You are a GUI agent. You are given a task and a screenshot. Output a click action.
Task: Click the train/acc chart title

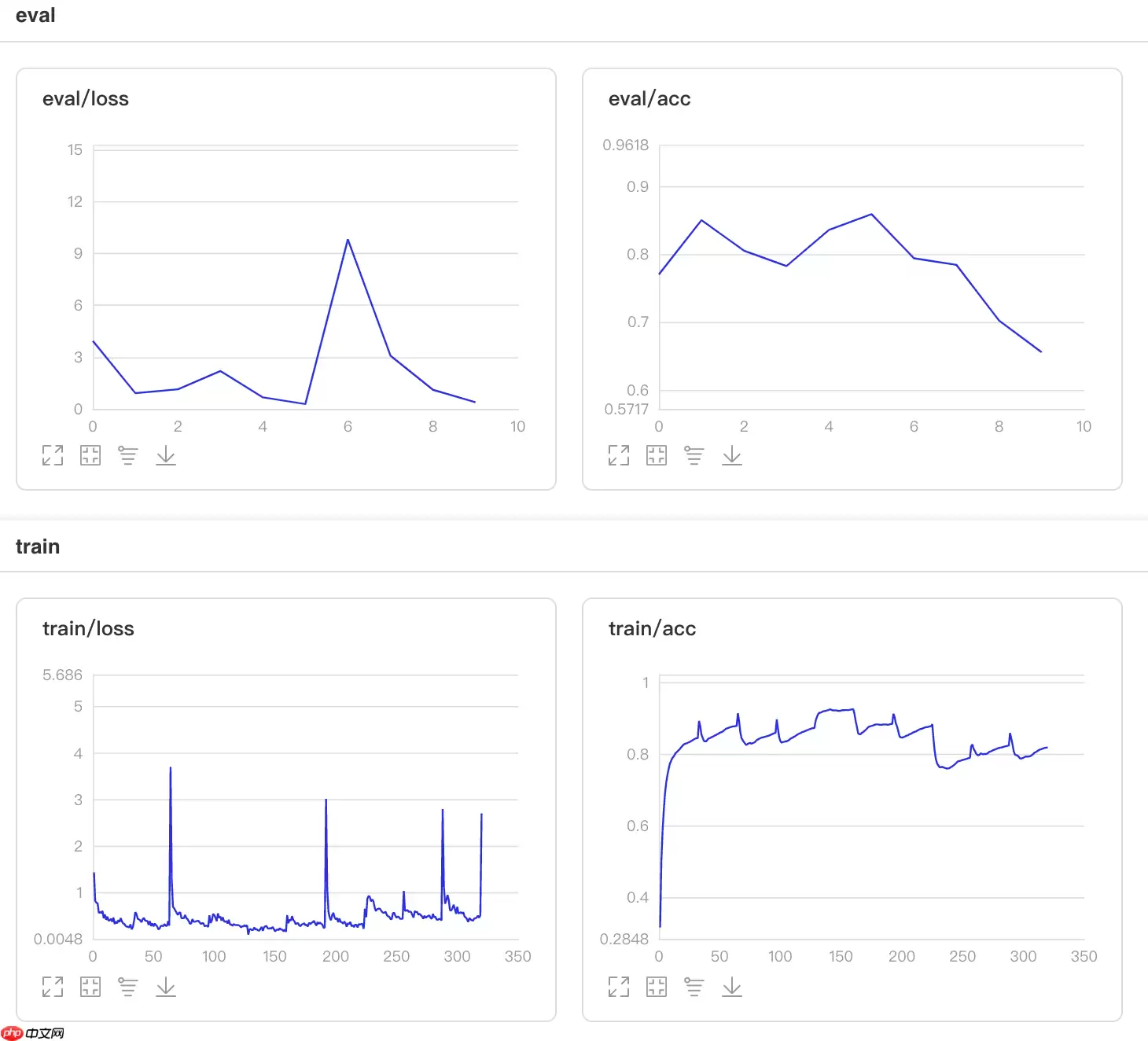point(652,629)
